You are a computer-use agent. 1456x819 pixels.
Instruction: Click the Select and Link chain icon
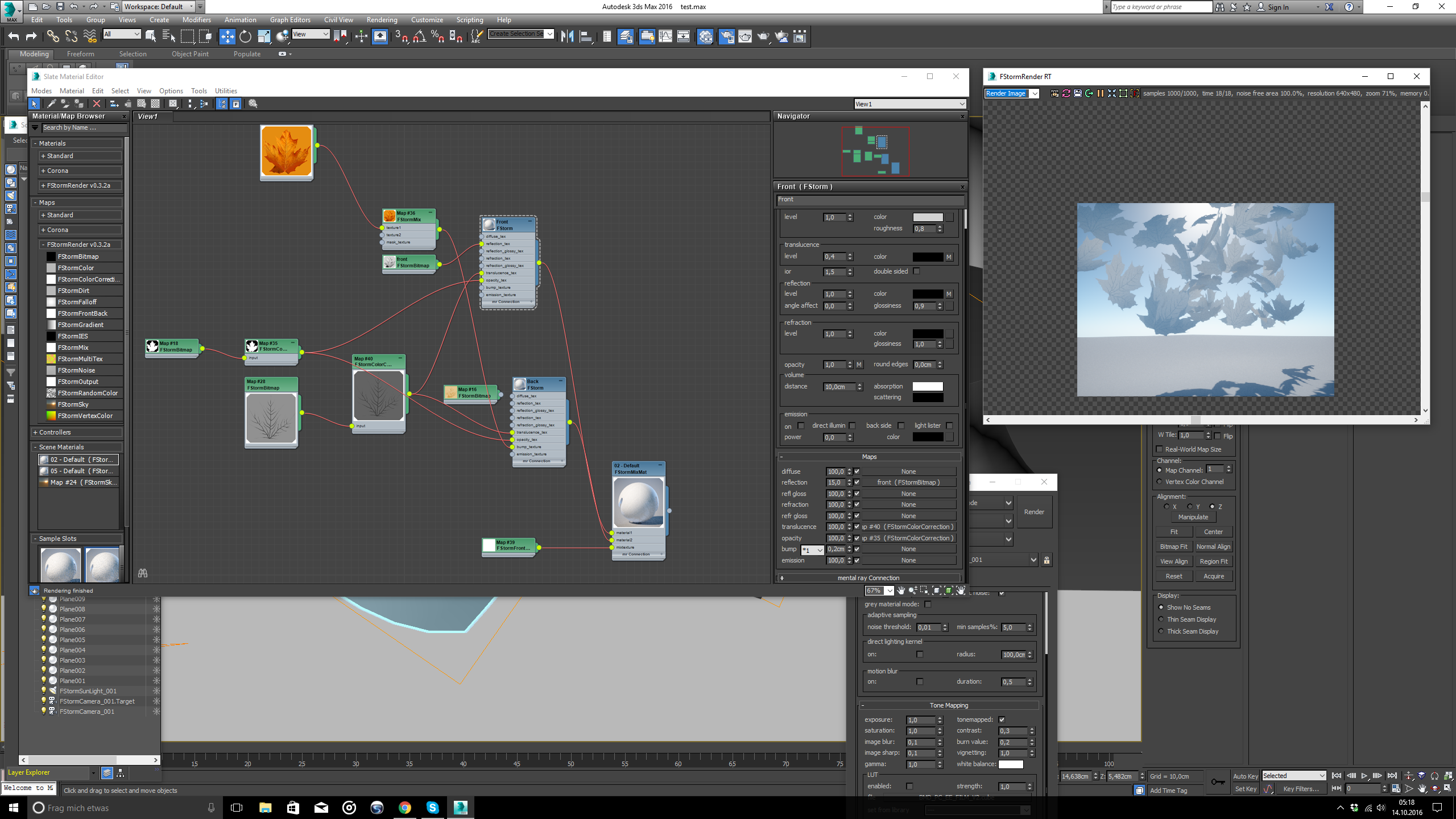(53, 36)
